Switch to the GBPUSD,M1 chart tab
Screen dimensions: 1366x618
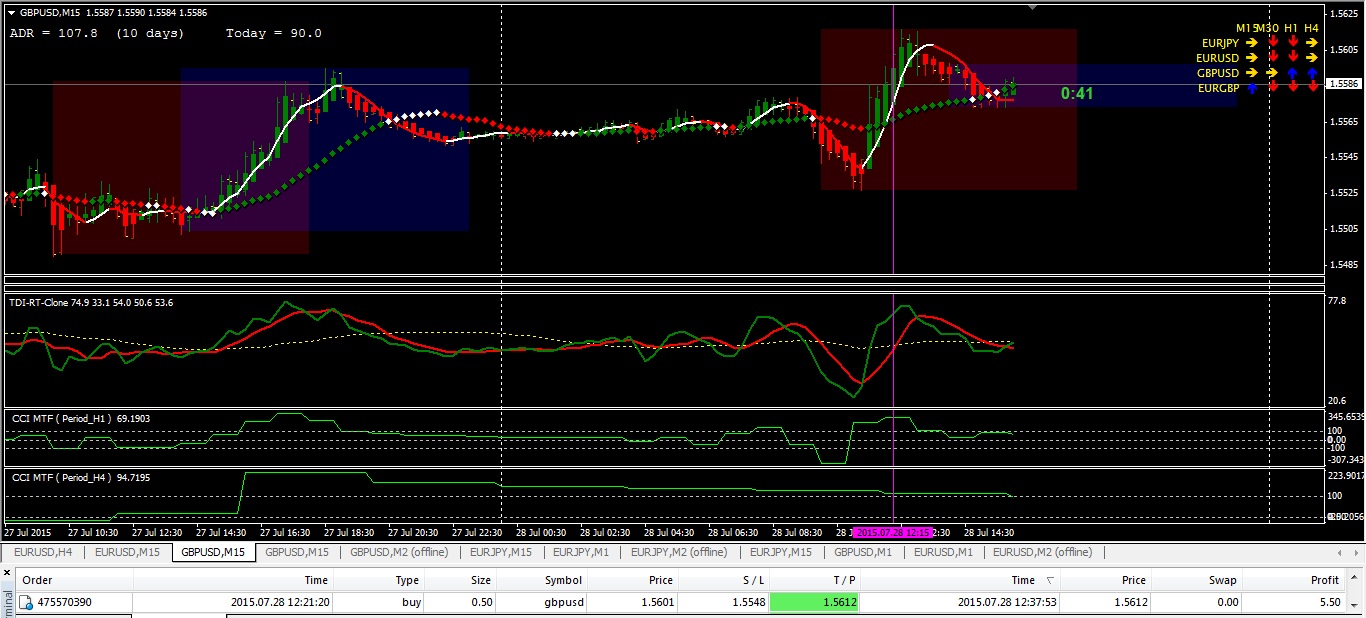point(863,552)
